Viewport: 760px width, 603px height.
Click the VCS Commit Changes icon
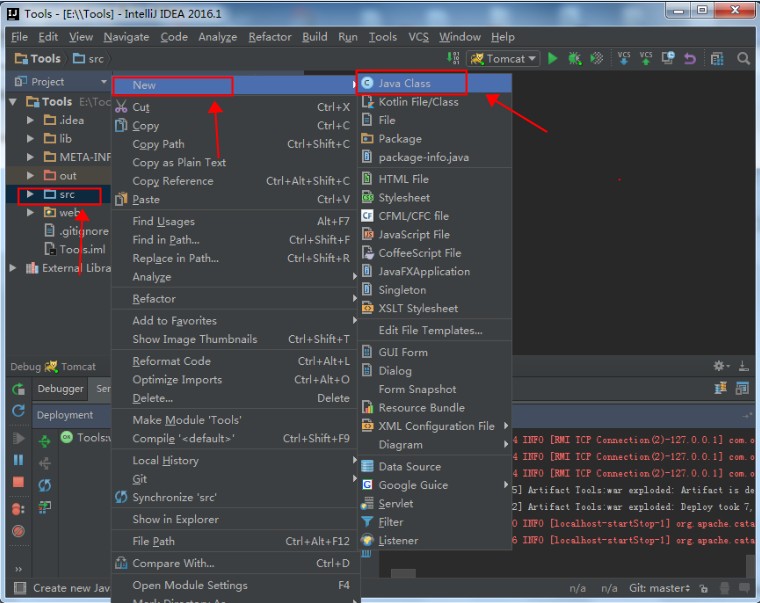pyautogui.click(x=646, y=58)
